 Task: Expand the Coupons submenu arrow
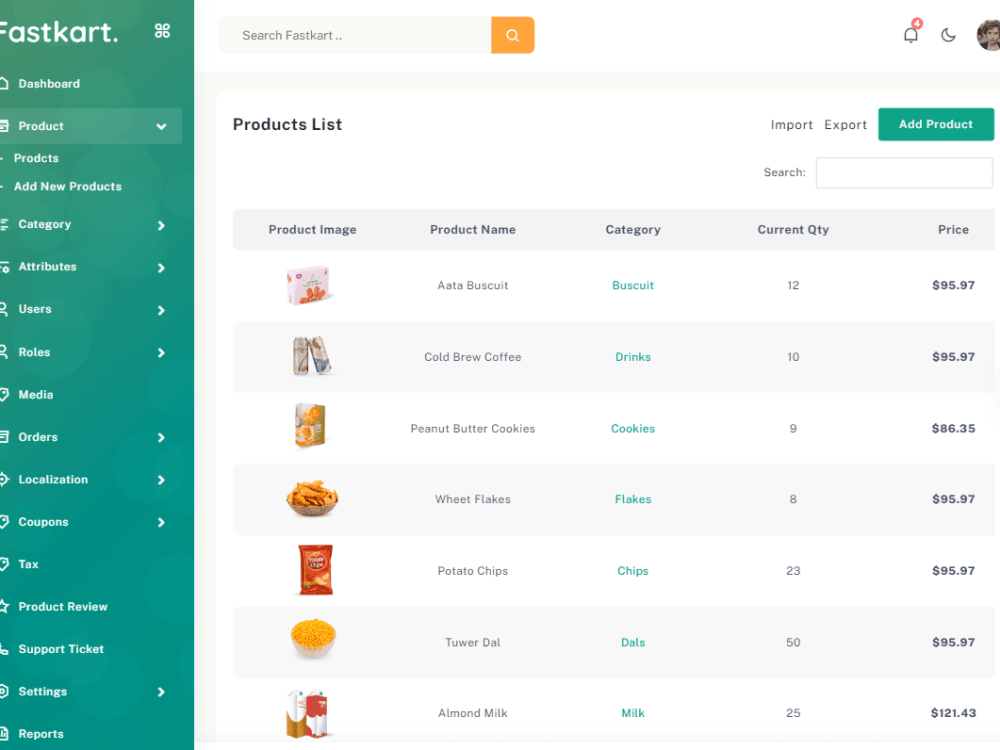161,522
